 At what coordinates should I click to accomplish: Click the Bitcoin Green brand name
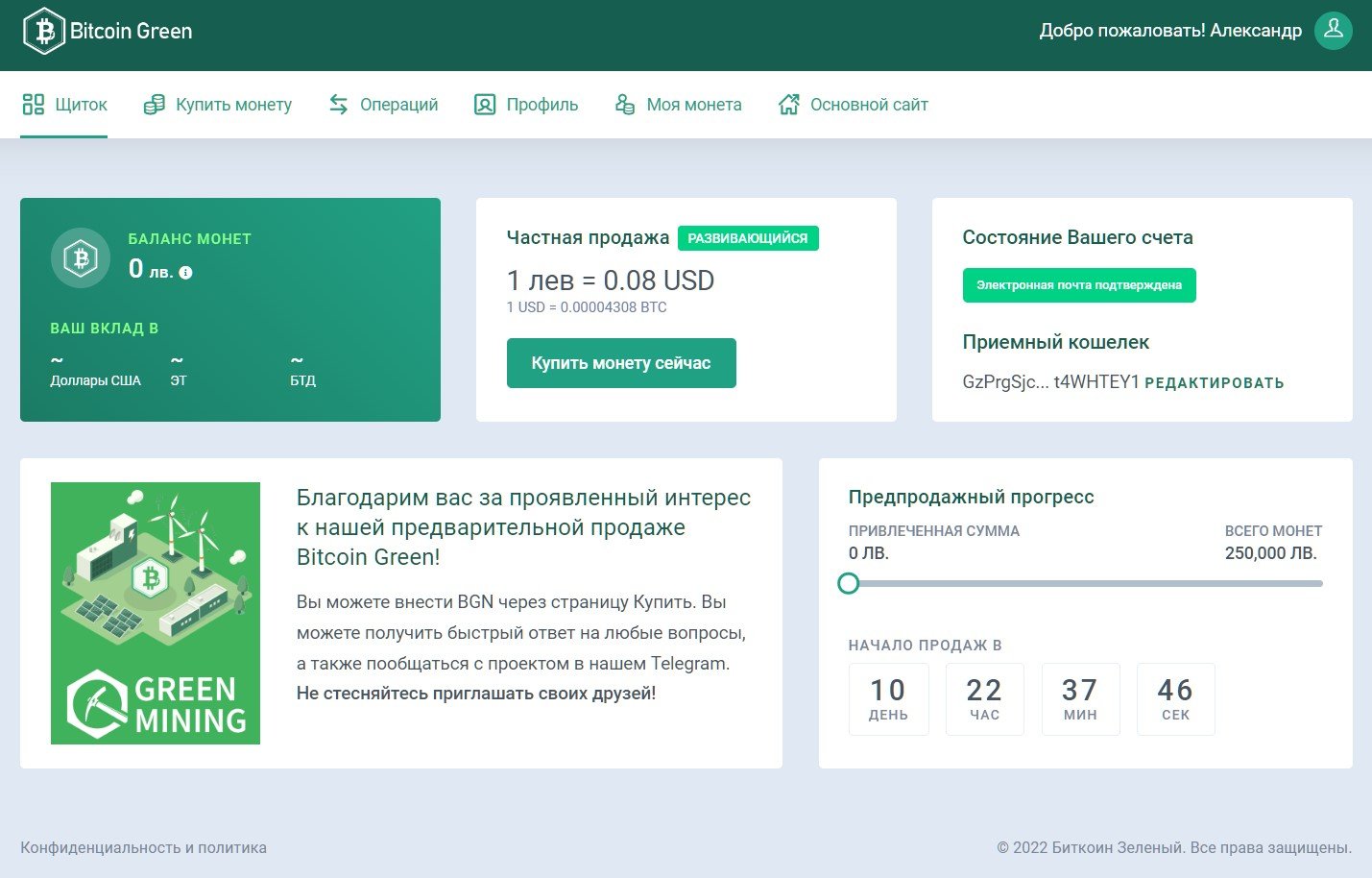pos(131,31)
